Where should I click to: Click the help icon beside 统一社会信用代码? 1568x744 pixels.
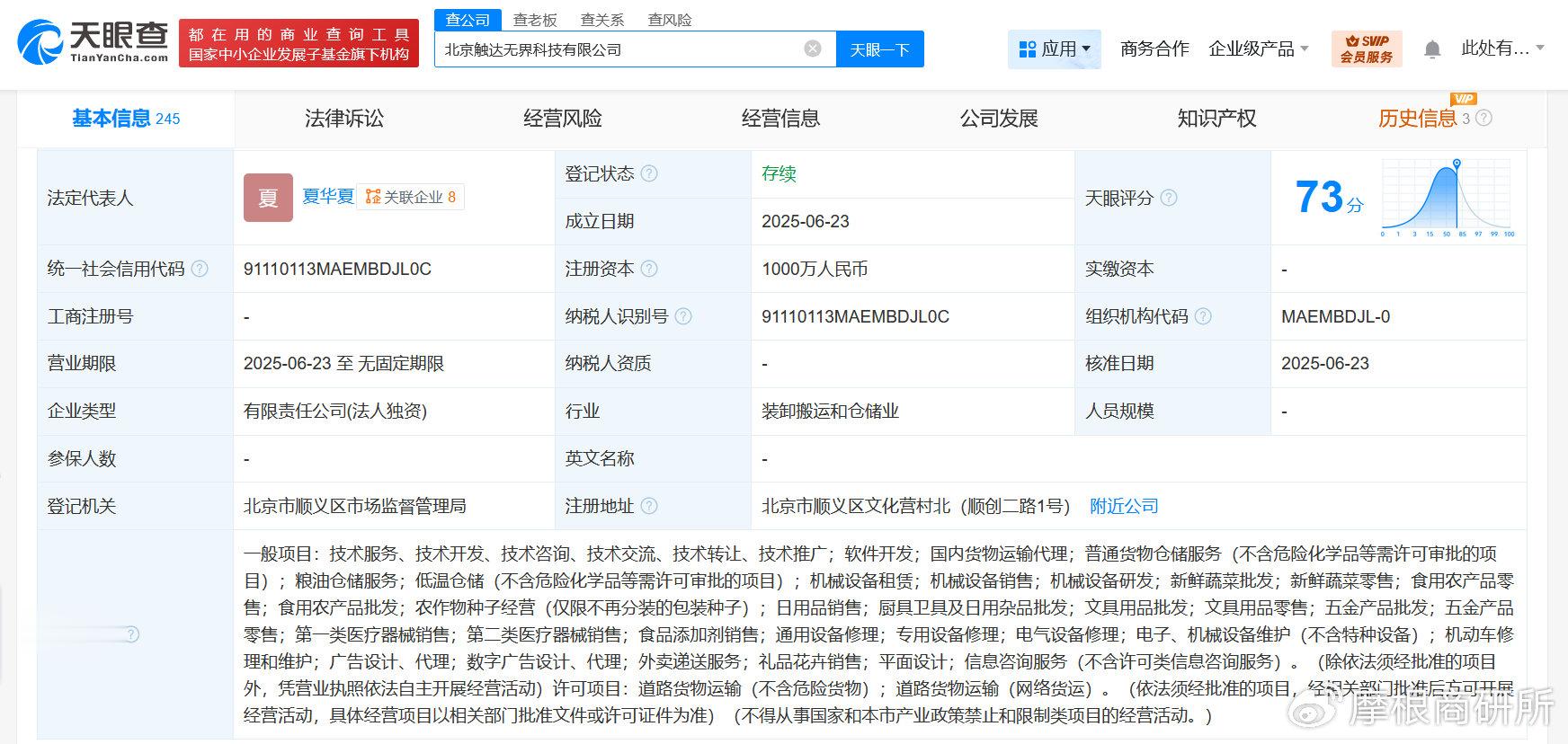coord(200,269)
